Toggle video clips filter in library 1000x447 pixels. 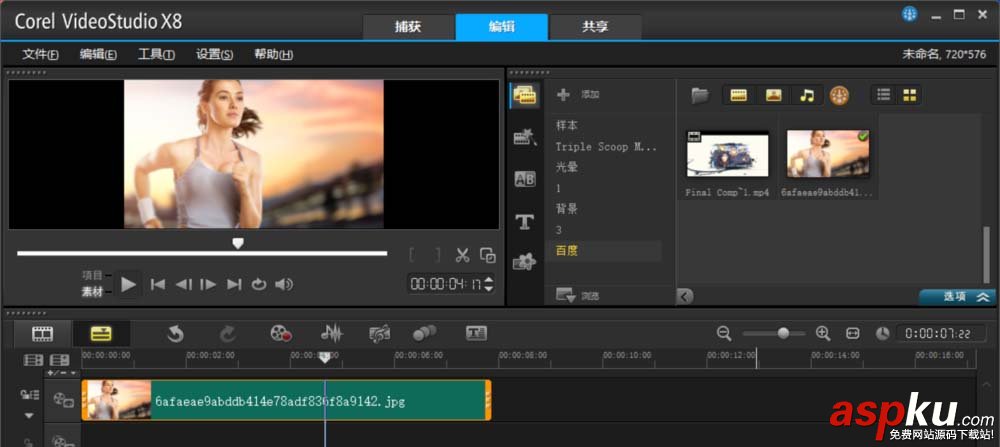pyautogui.click(x=739, y=96)
